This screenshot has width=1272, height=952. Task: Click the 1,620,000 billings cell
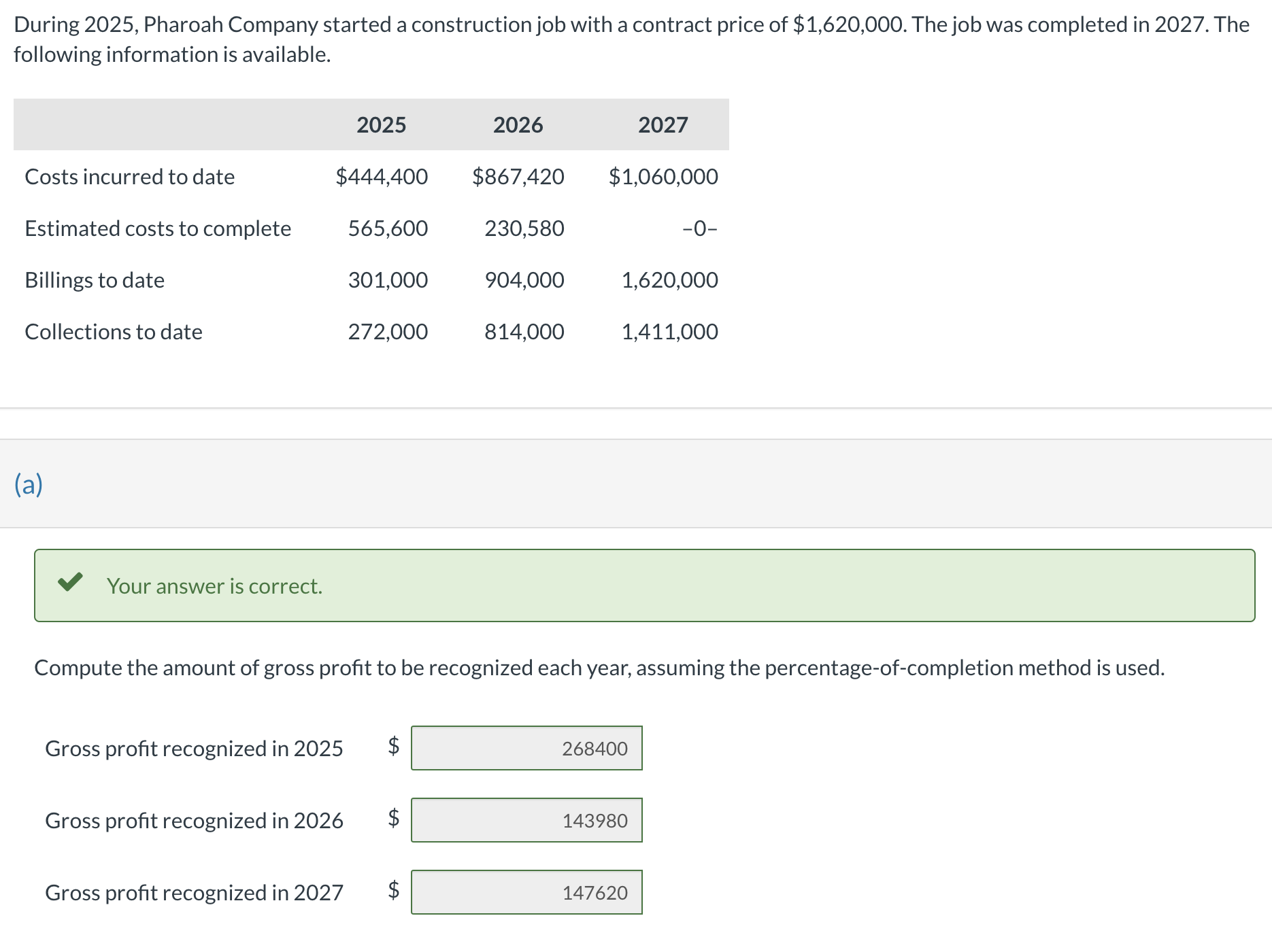click(x=669, y=280)
